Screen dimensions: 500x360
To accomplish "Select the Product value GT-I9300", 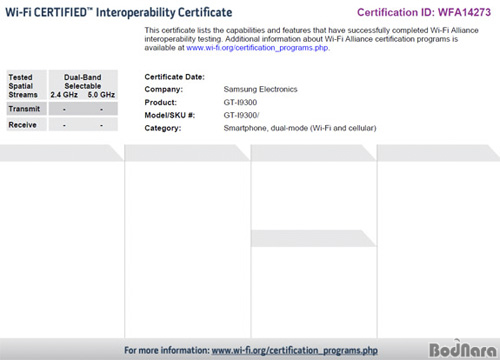I will pos(240,102).
